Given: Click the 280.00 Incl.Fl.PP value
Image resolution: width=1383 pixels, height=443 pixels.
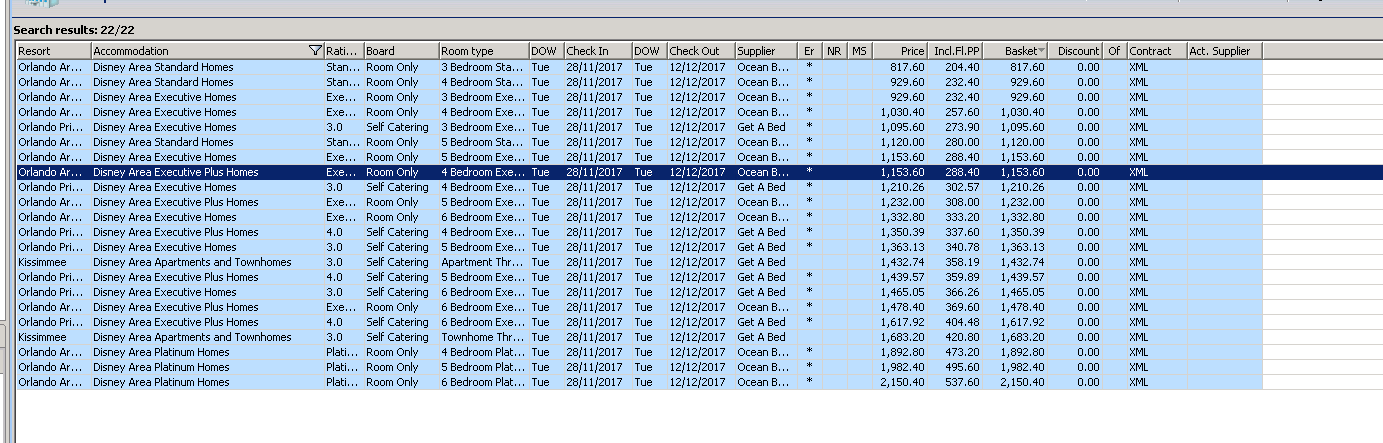Looking at the screenshot, I should pyautogui.click(x=961, y=142).
